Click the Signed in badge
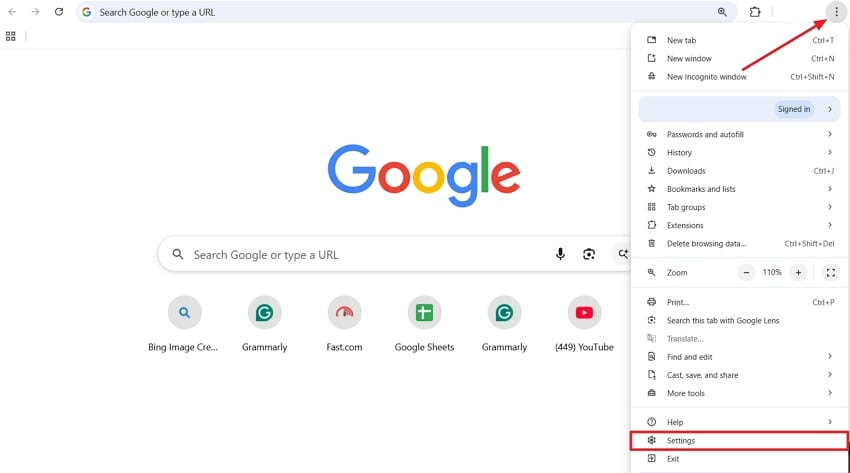This screenshot has width=850, height=473. coord(794,109)
